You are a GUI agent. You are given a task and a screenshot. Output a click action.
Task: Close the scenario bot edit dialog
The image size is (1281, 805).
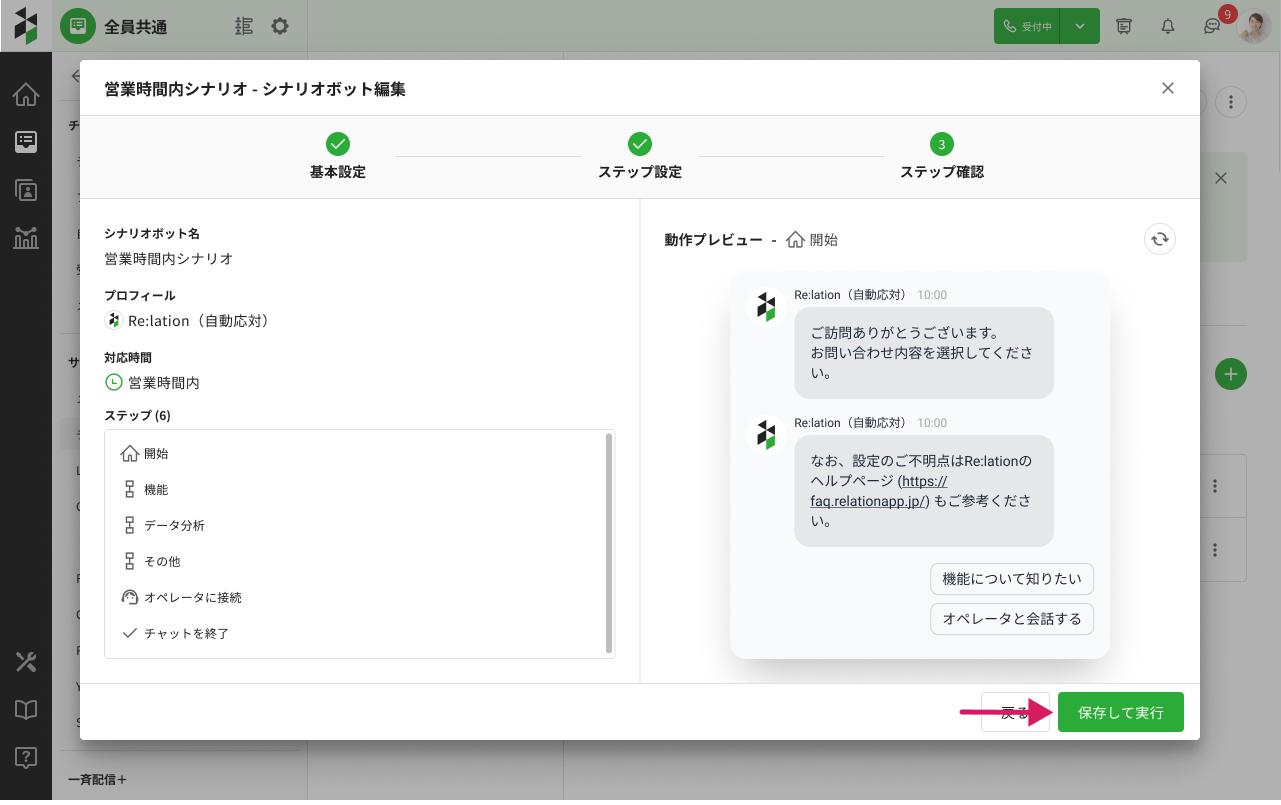tap(1167, 88)
